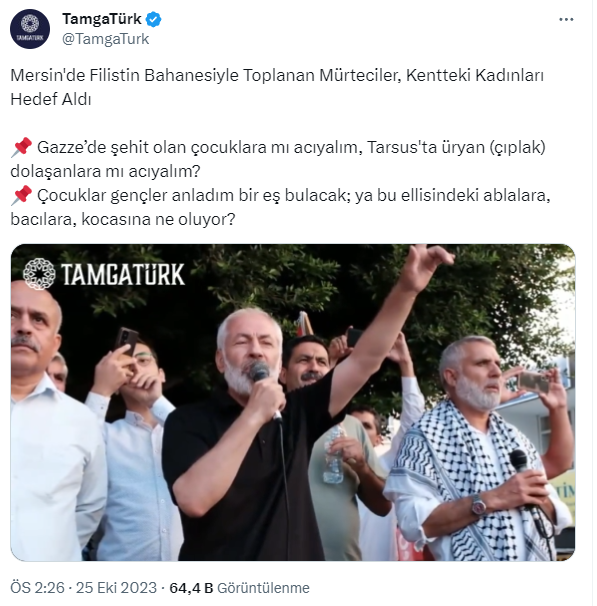Open the 25 Eki 2023 date link
Screen dimensions: 597x606
click(116, 588)
